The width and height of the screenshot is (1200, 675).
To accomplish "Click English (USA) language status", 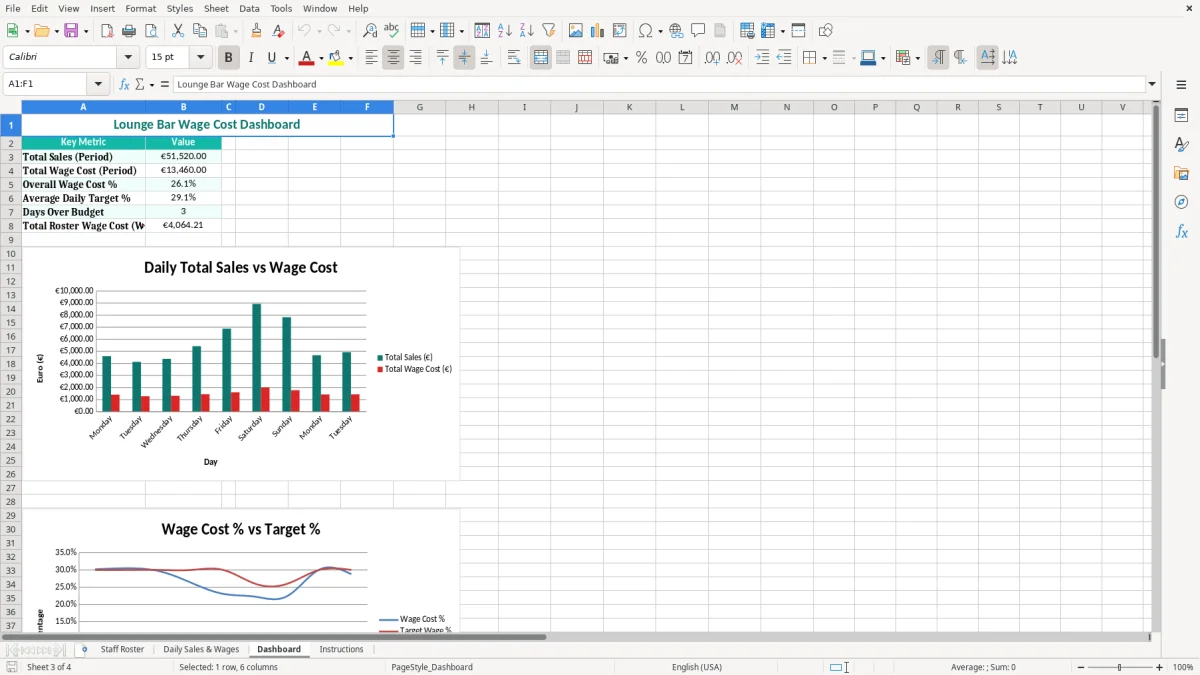I will 697,667.
